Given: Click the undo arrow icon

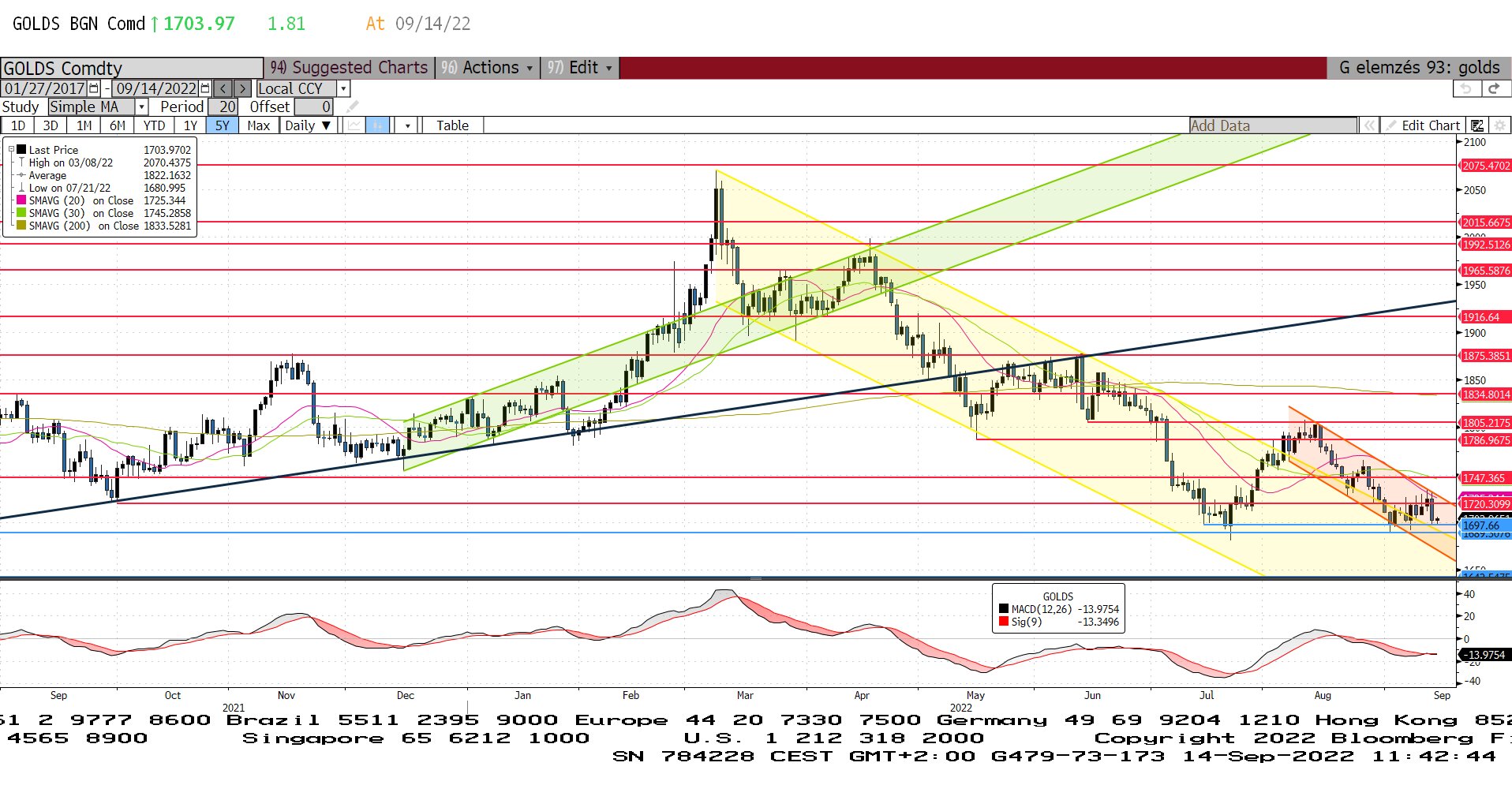Looking at the screenshot, I should 1465,88.
